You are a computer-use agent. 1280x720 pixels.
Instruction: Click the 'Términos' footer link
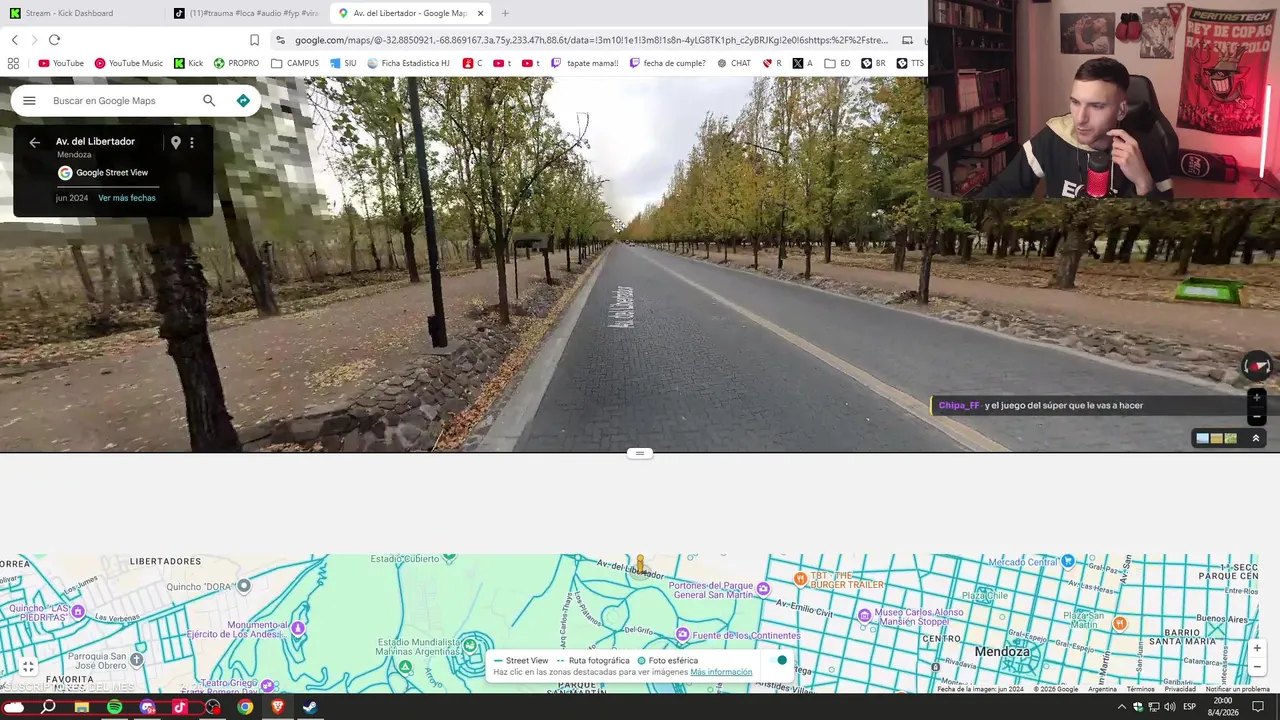pos(1140,689)
